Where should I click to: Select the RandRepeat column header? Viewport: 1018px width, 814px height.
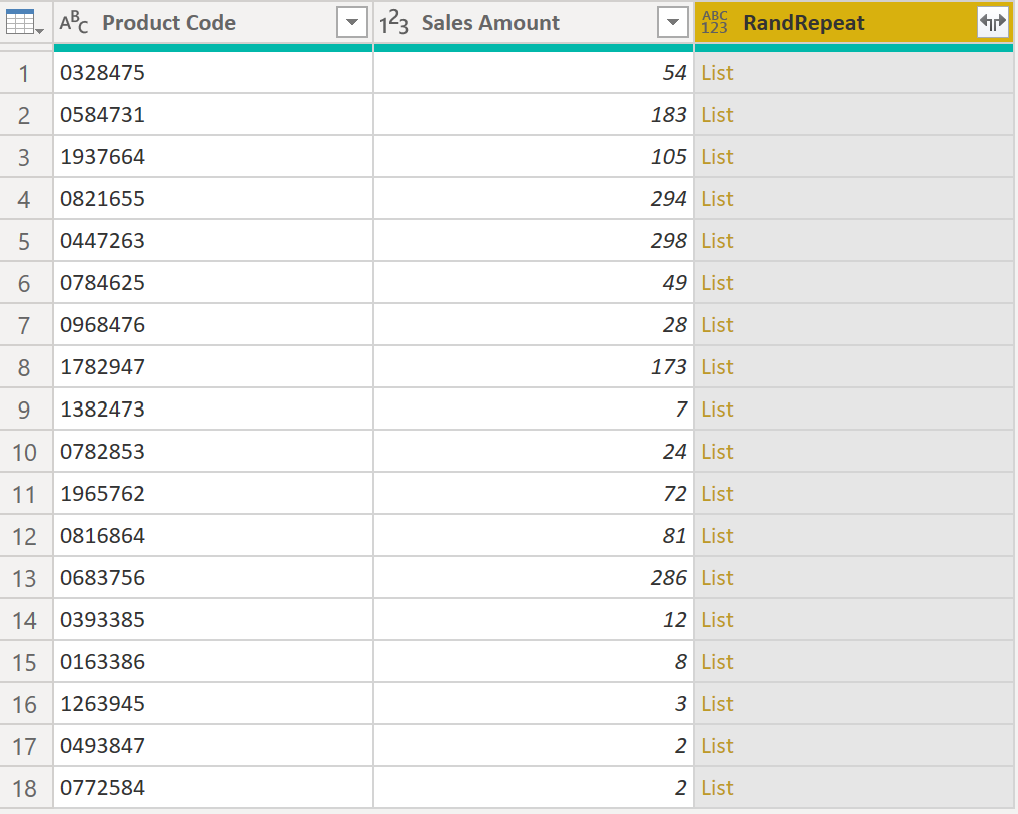point(854,23)
